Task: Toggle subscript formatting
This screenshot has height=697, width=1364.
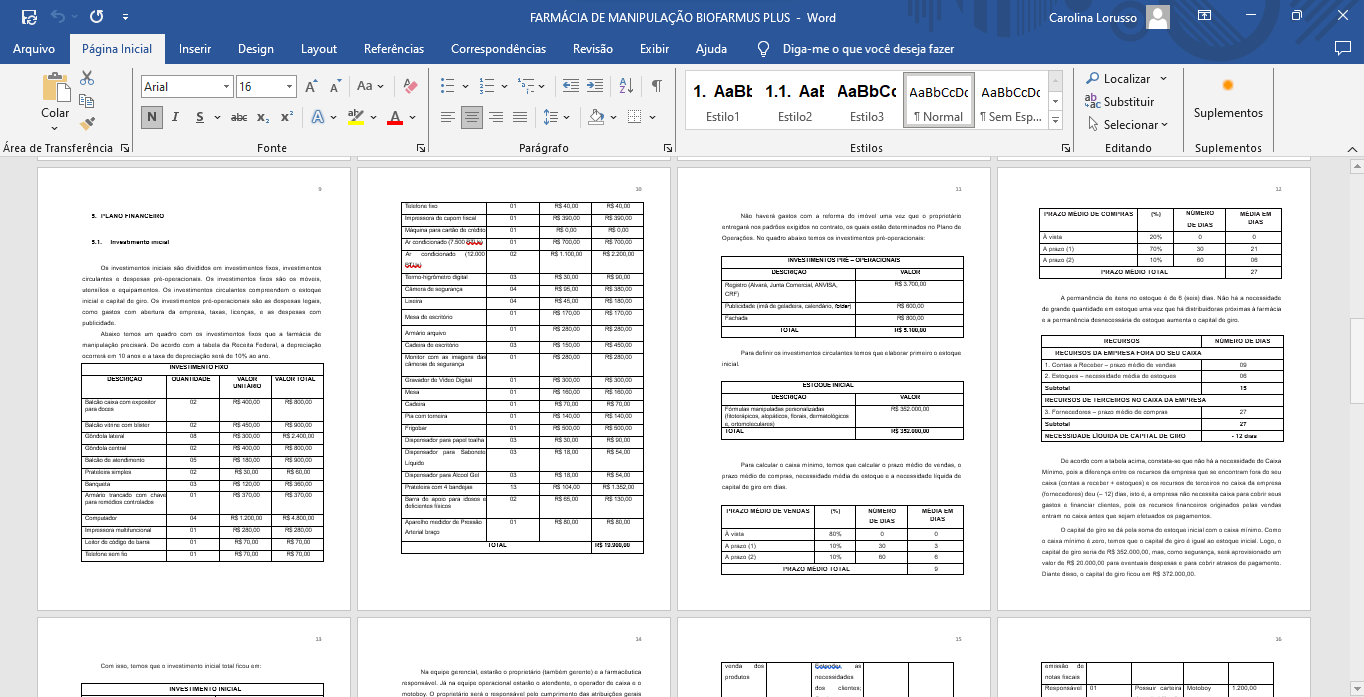Action: [263, 117]
